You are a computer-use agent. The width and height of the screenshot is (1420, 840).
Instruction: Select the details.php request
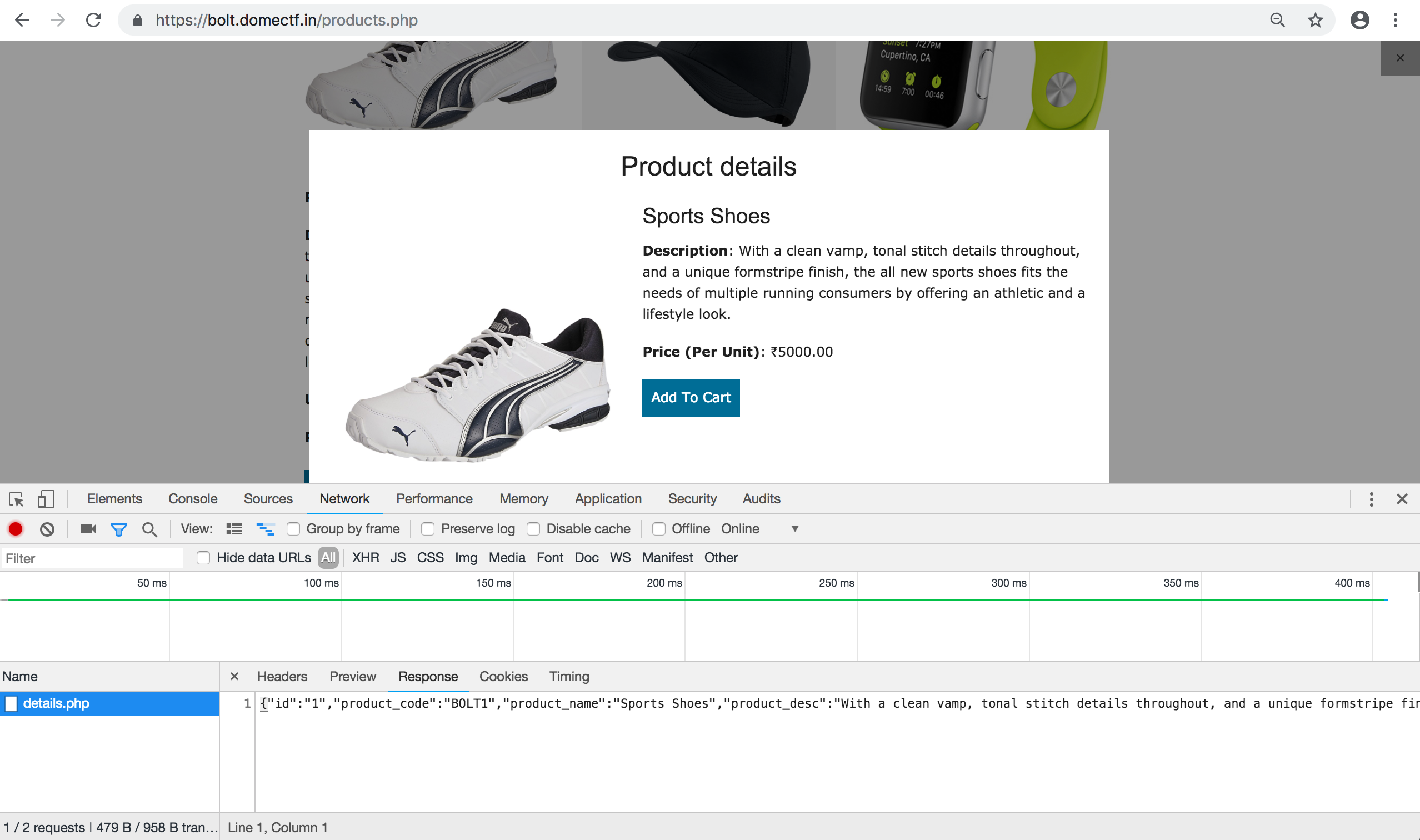[56, 703]
